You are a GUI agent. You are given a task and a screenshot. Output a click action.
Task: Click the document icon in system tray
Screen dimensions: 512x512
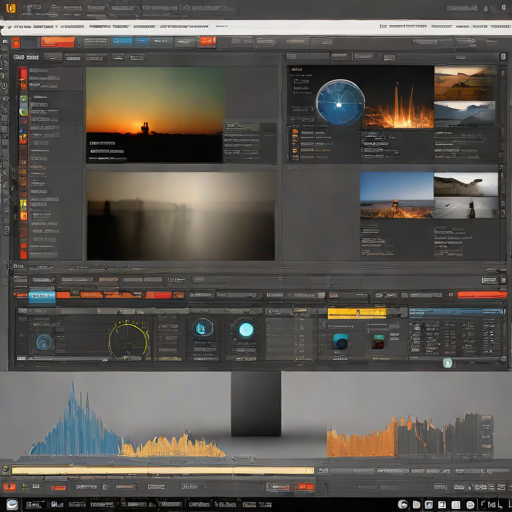416,505
